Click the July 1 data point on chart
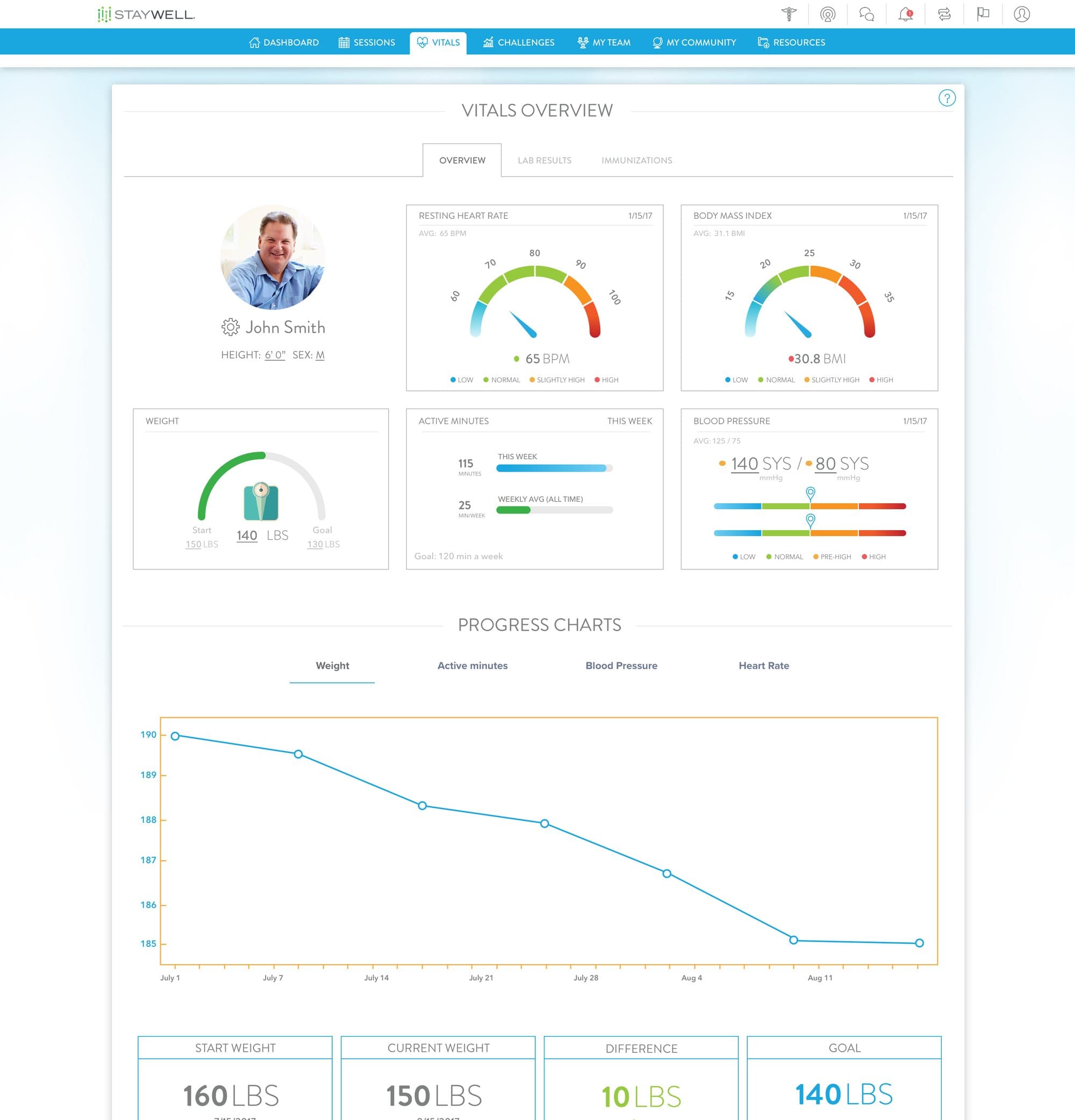This screenshot has width=1075, height=1120. click(x=175, y=736)
